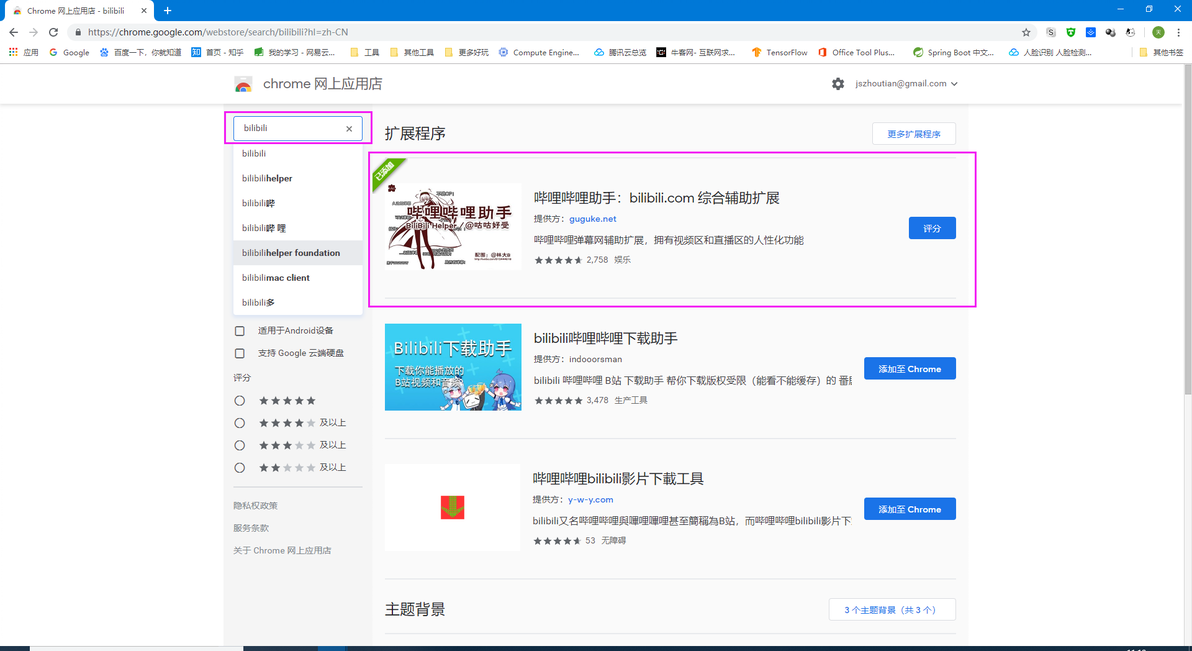Close the Chrome 网上应用店 tab
The height and width of the screenshot is (651, 1192).
click(x=144, y=11)
